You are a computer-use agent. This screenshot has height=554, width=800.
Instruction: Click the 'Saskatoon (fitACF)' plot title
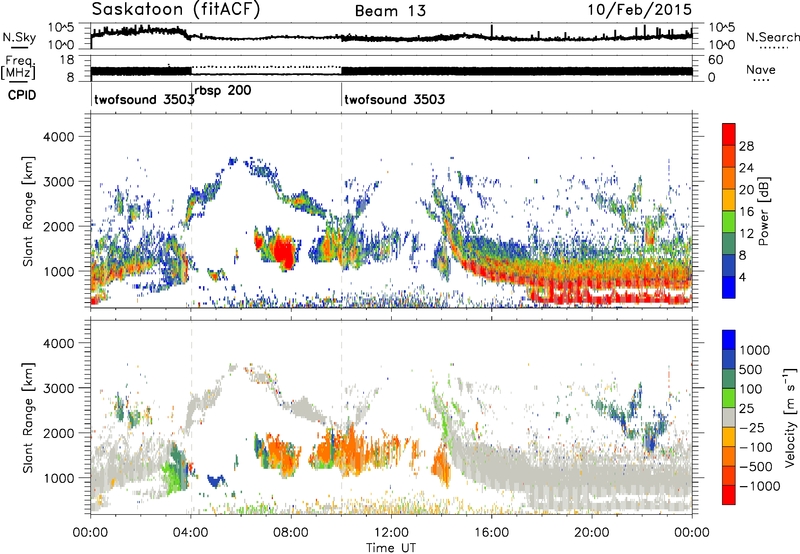coord(176,10)
